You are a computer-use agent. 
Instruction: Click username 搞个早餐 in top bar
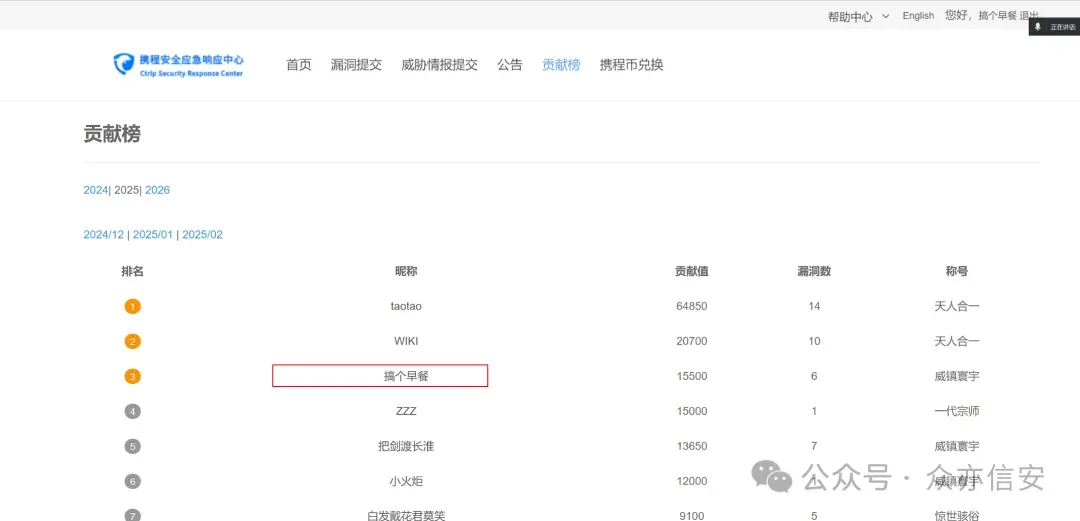click(x=997, y=16)
